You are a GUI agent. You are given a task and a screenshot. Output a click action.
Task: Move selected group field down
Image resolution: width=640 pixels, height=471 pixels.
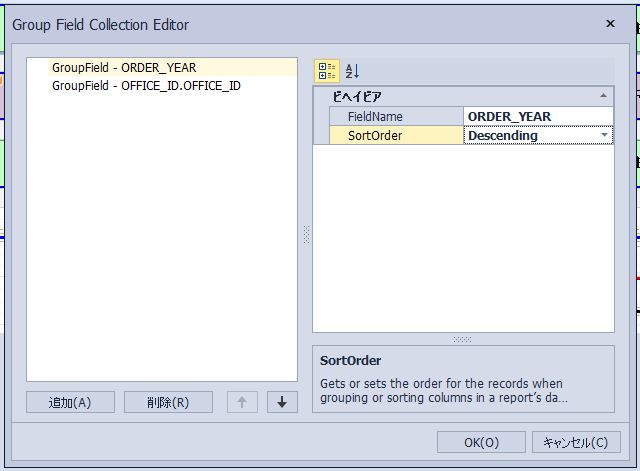tap(282, 402)
